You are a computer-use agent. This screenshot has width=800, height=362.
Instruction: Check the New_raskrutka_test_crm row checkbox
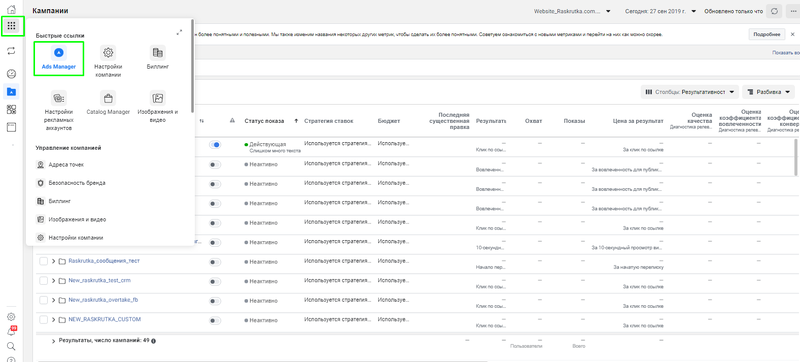43,281
